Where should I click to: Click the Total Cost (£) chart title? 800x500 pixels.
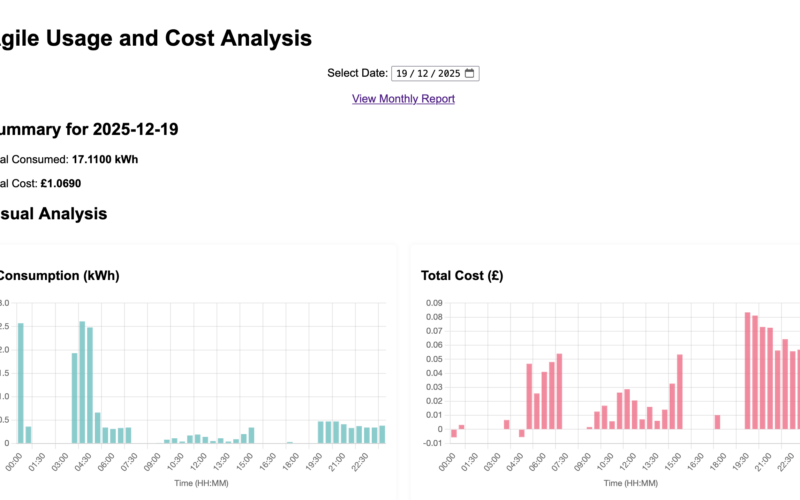(466, 275)
